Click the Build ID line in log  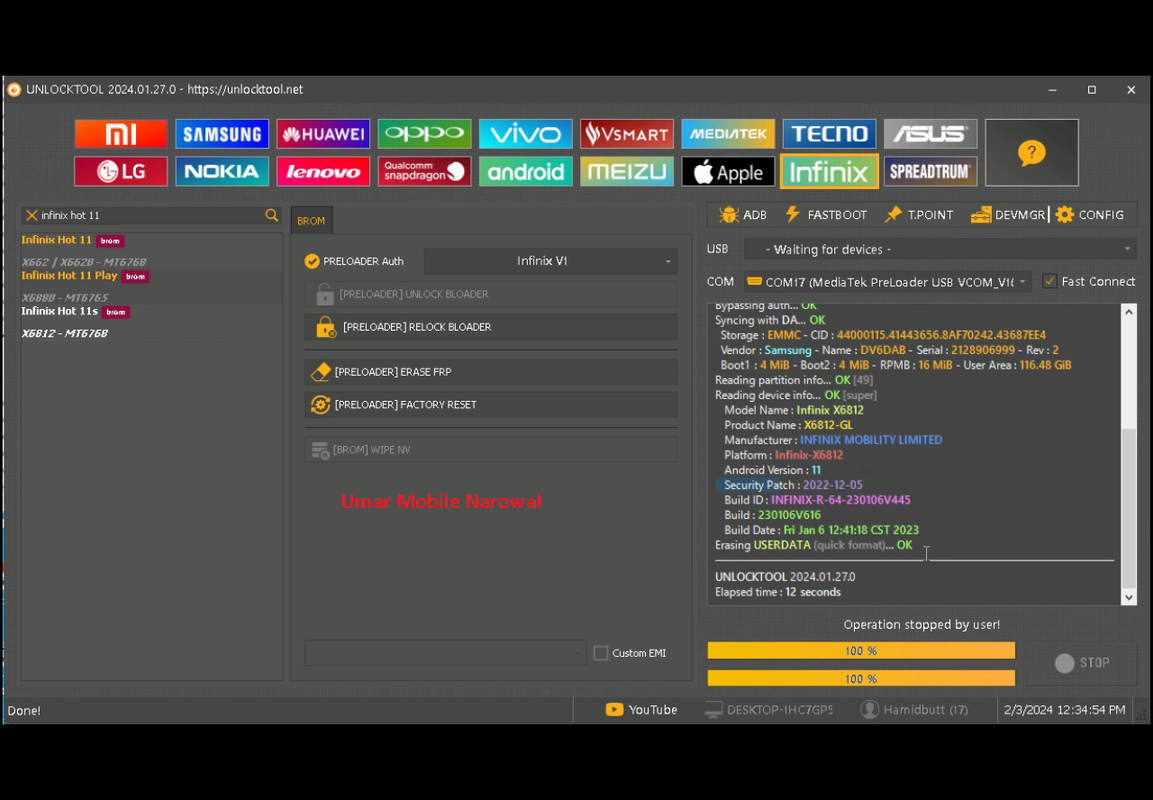coord(817,500)
